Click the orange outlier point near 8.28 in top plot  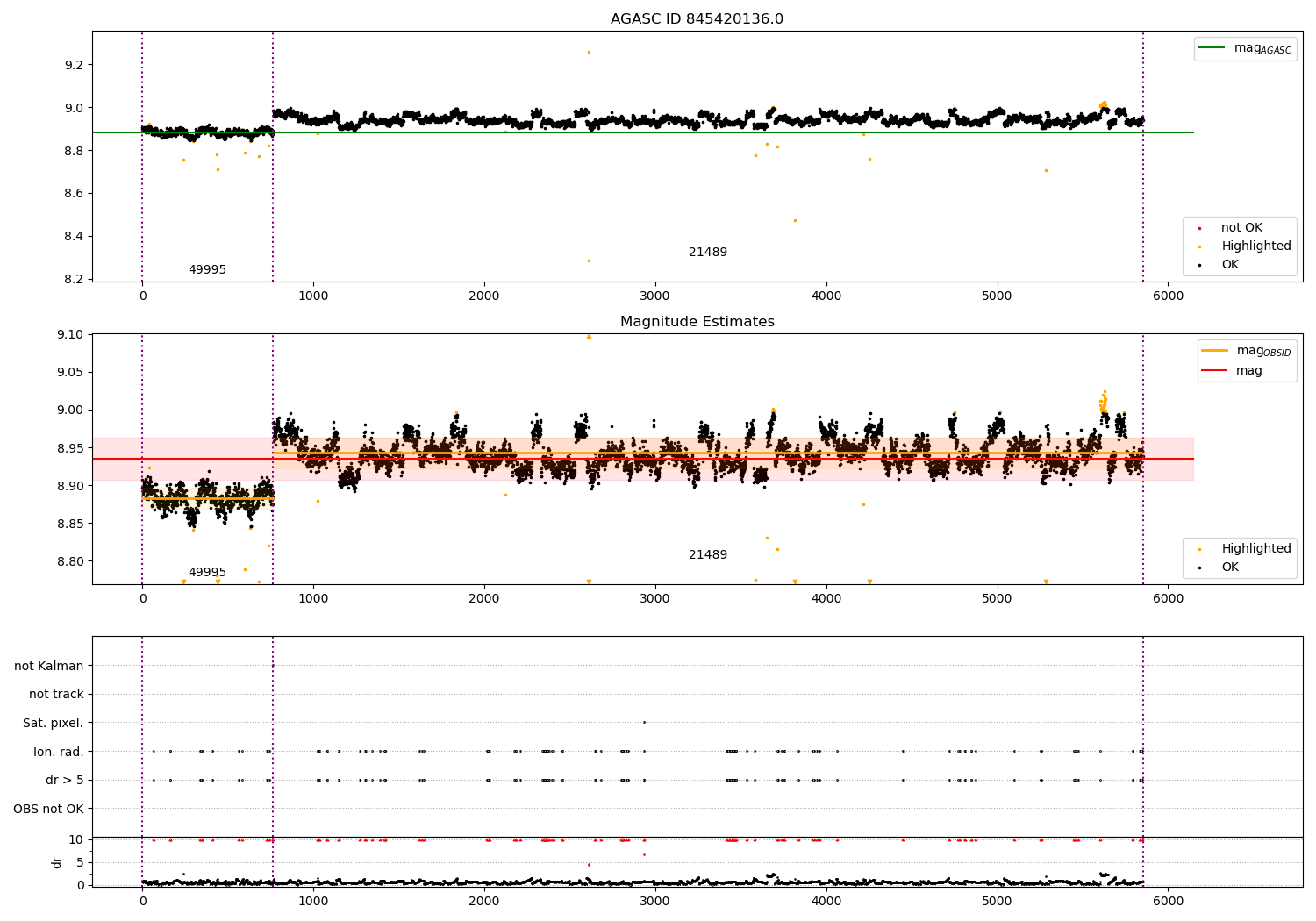pyautogui.click(x=589, y=261)
